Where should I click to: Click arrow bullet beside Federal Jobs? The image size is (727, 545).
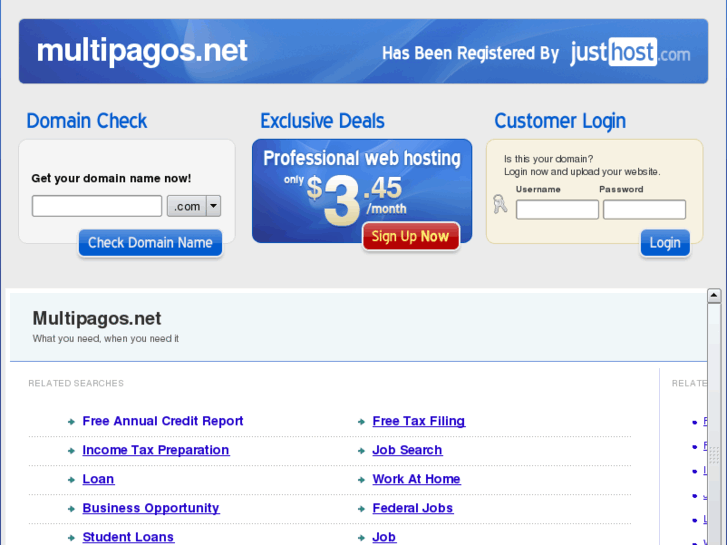[x=362, y=509]
